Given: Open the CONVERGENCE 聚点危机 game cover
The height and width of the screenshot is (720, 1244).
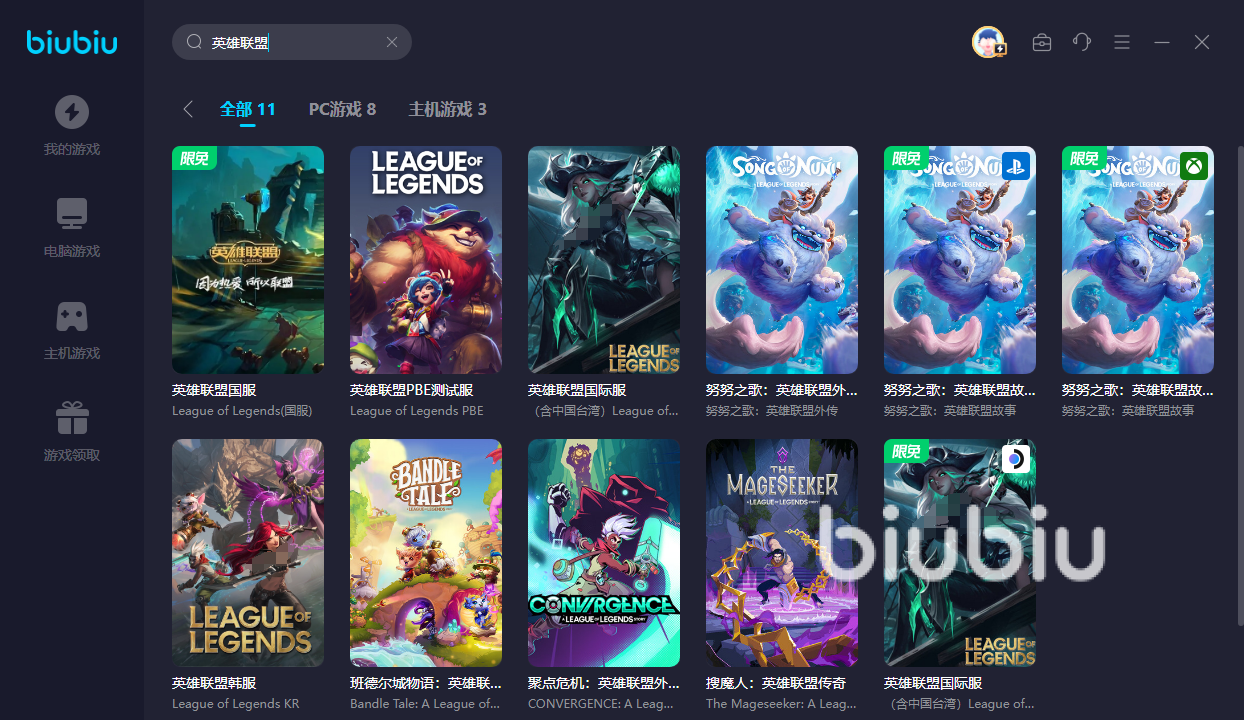Looking at the screenshot, I should 604,553.
